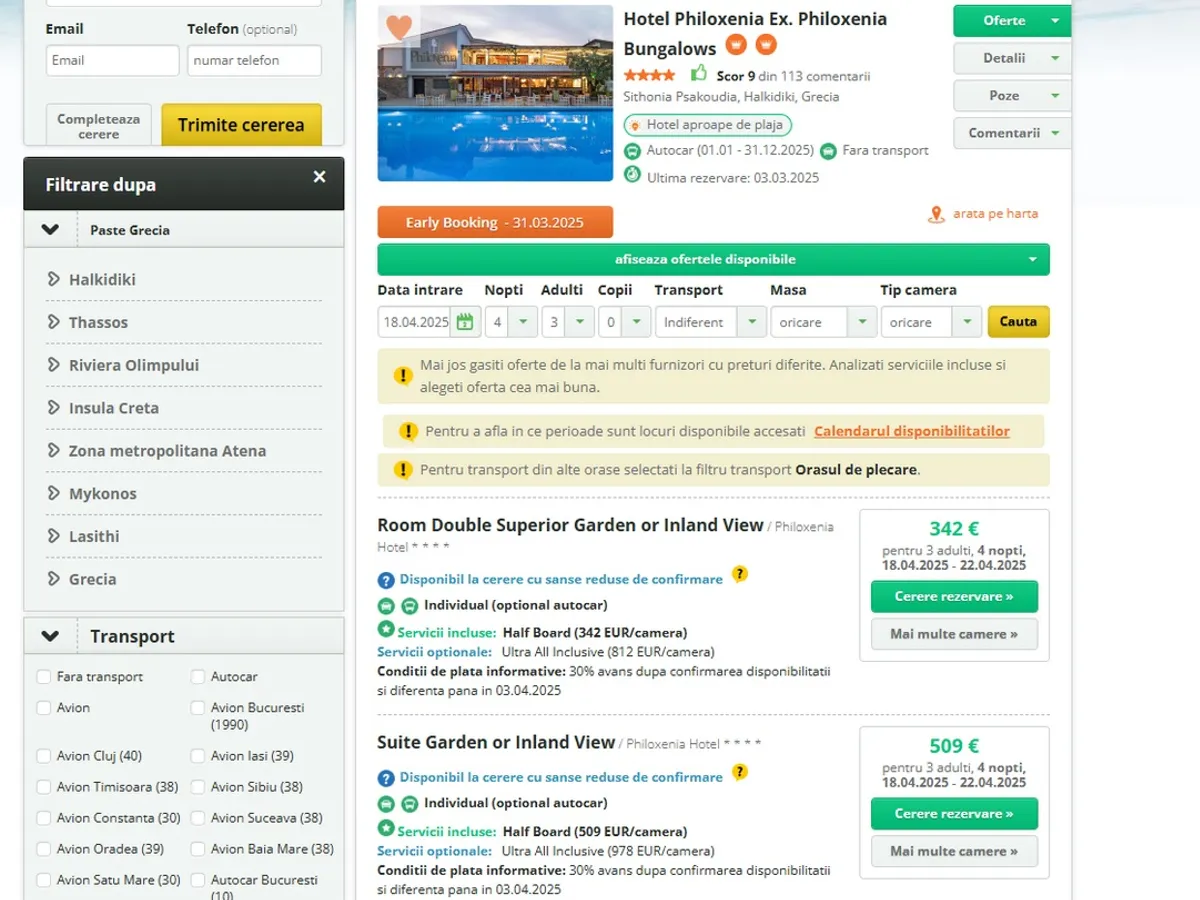Click the heart favorite icon on hotel photo
1200x900 pixels.
click(399, 27)
